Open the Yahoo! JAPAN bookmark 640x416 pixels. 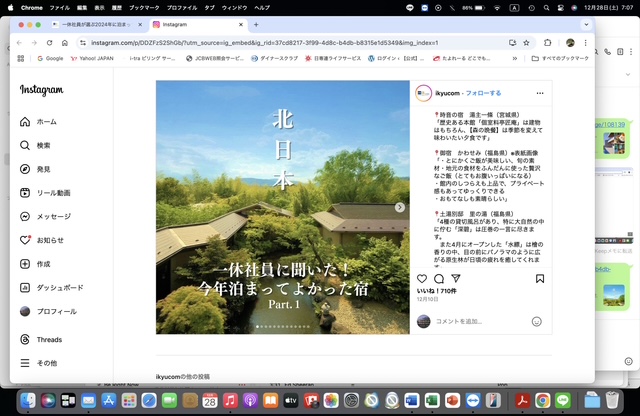(x=92, y=58)
